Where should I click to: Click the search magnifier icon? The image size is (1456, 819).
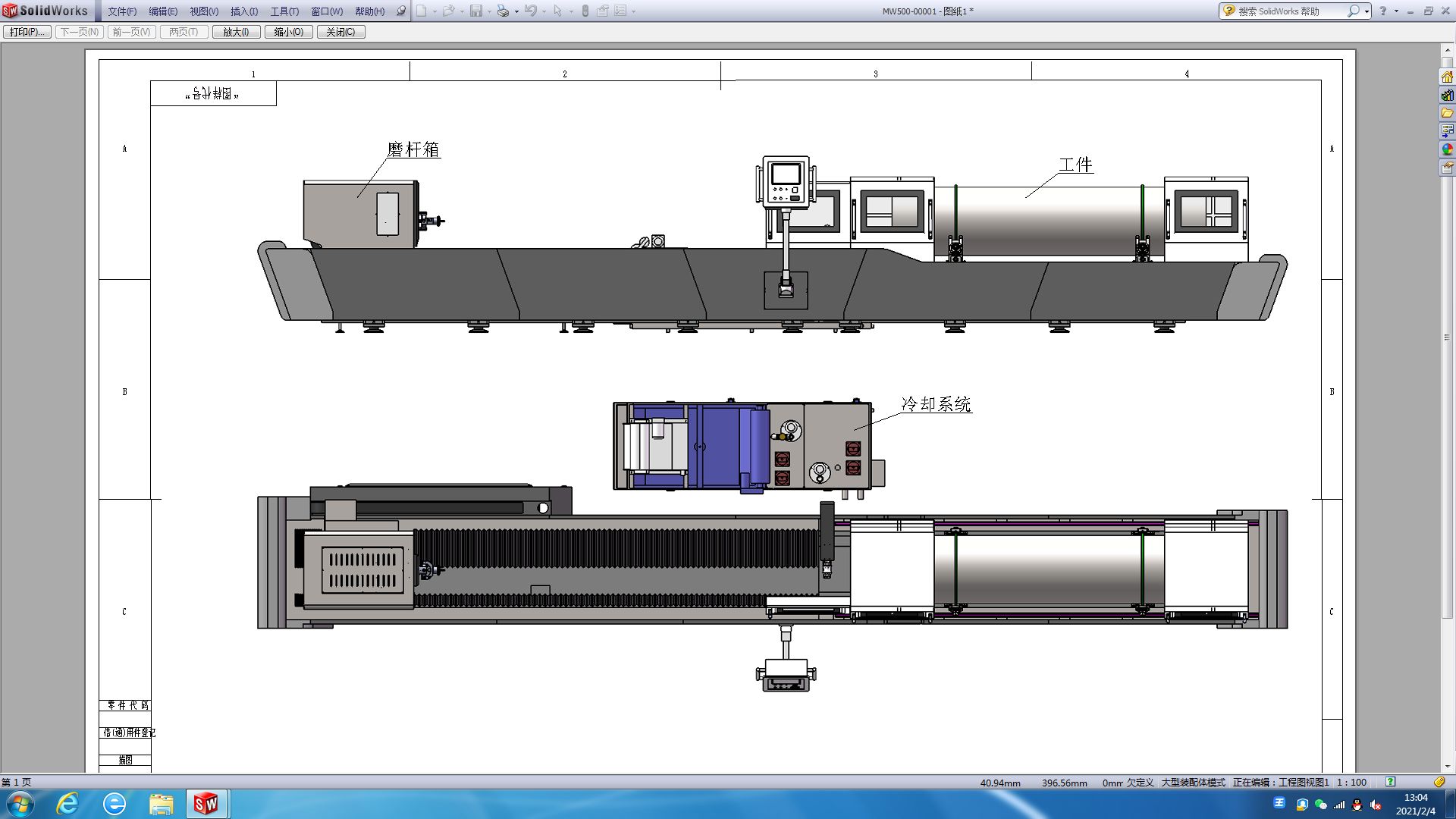coord(1353,11)
